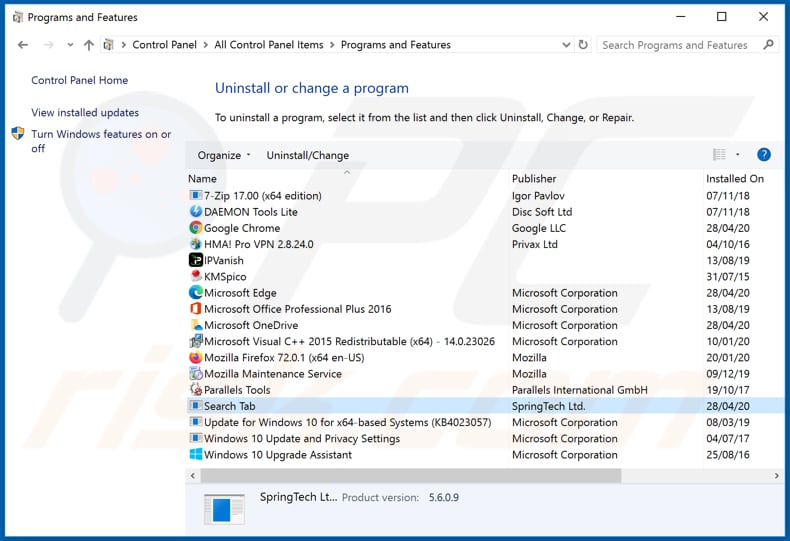790x541 pixels.
Task: Click the 7-Zip program icon
Action: [195, 195]
